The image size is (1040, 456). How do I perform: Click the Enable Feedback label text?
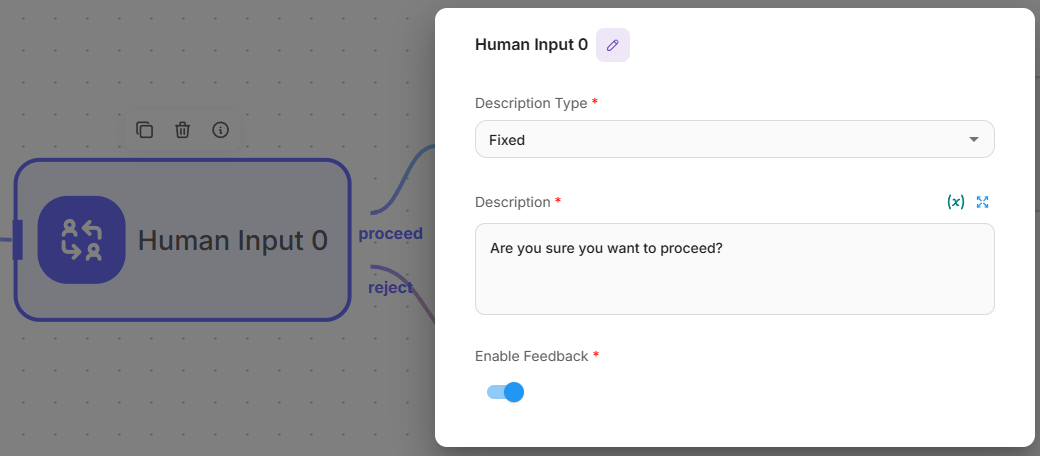pyautogui.click(x=531, y=356)
